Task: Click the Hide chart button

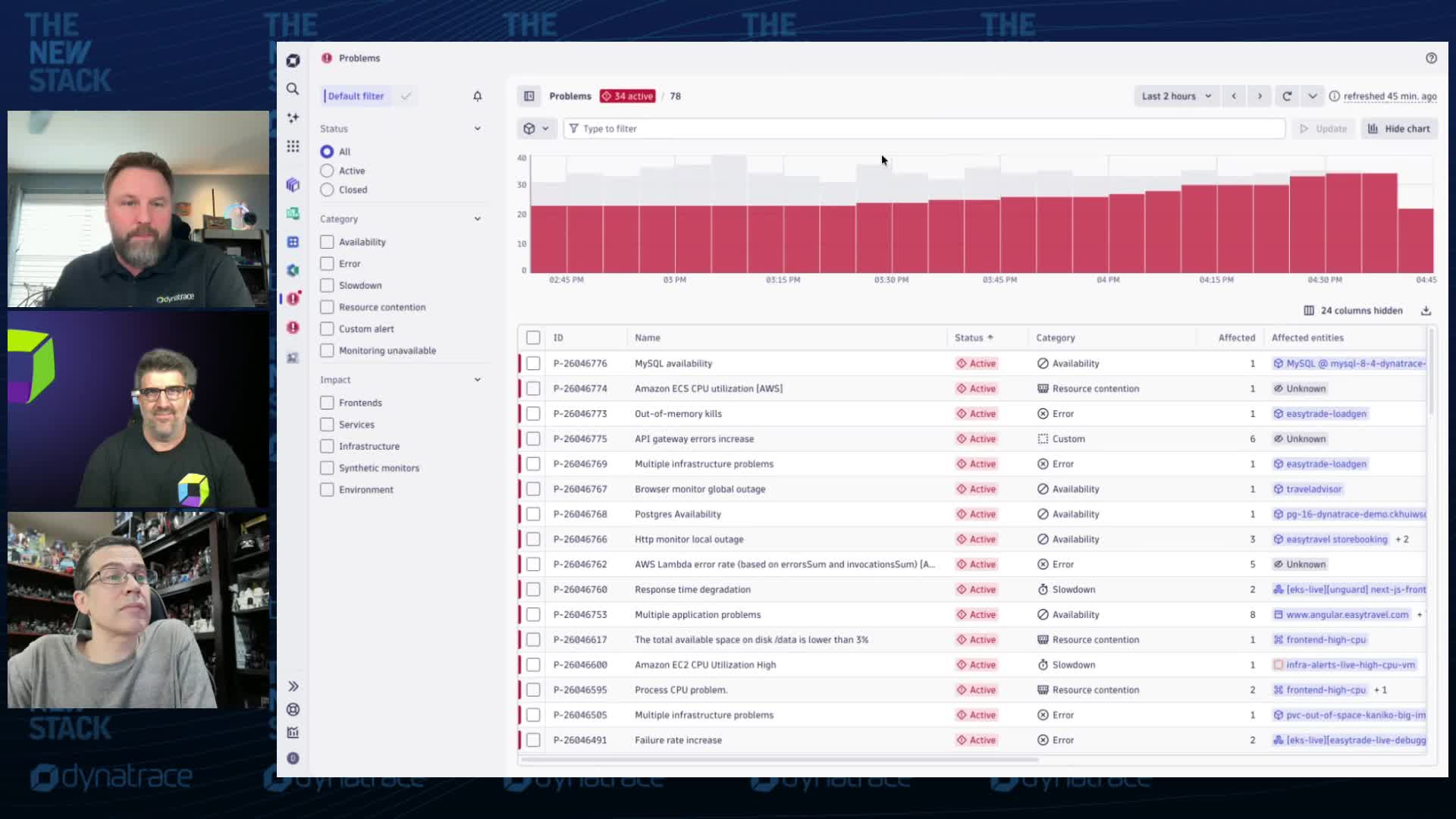Action: point(1399,129)
